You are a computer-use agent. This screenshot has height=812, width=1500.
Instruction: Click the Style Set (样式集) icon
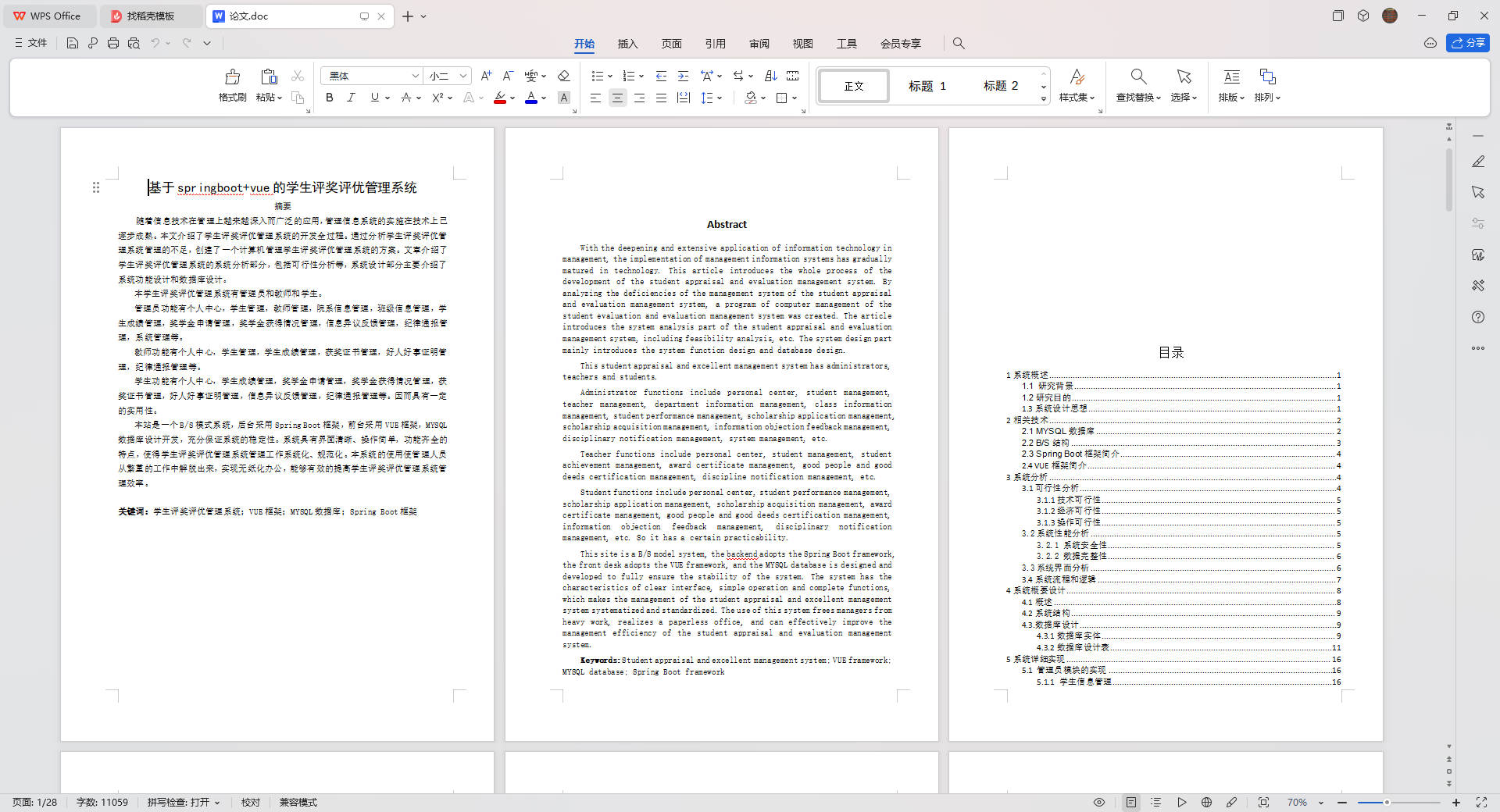[1077, 77]
